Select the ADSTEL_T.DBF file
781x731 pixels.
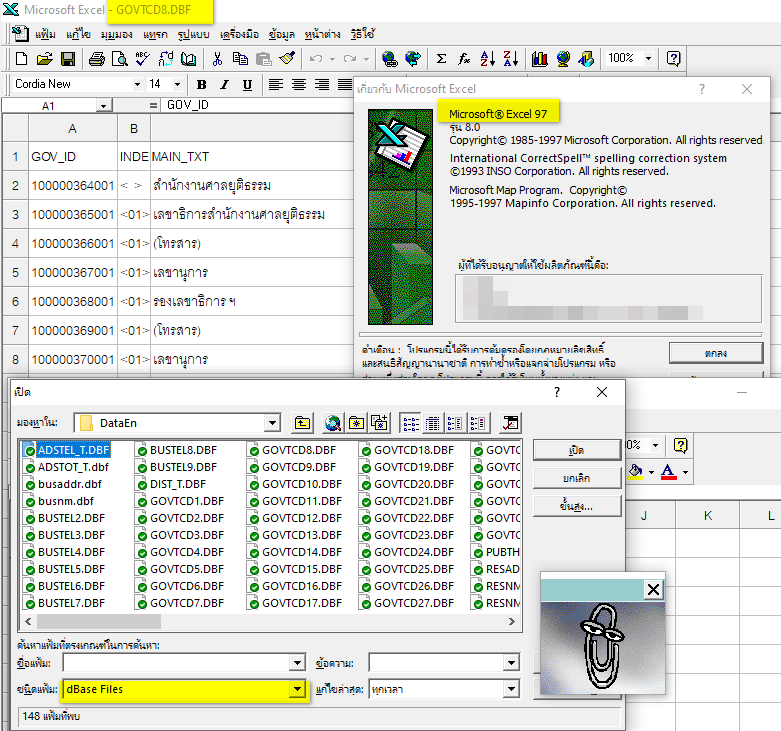click(x=68, y=450)
